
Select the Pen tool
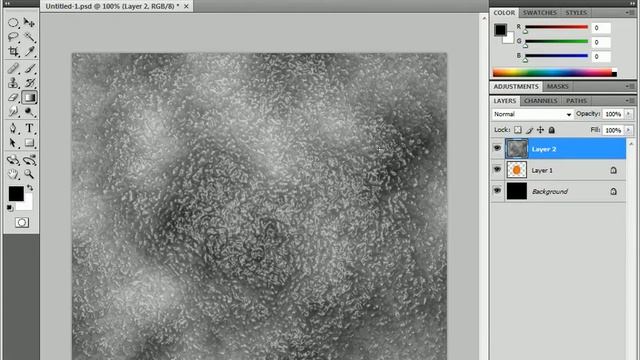point(13,128)
